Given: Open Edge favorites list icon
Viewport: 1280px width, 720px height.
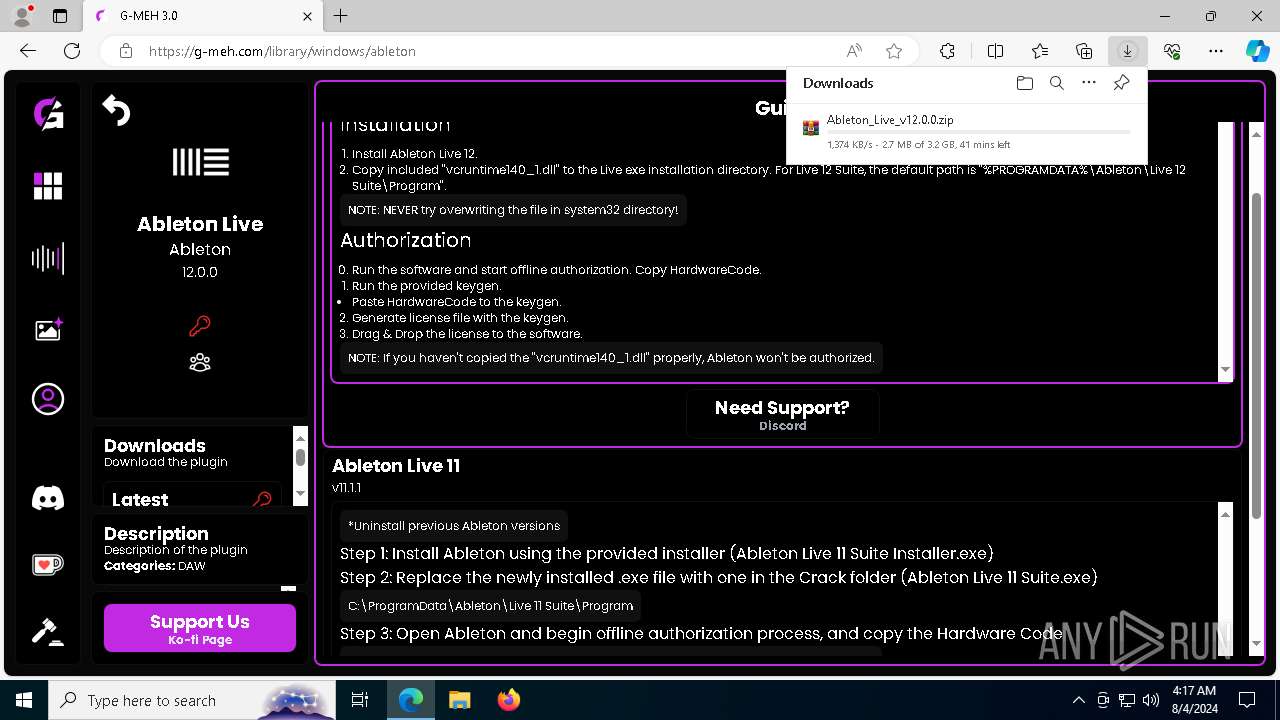Looking at the screenshot, I should (x=1040, y=51).
